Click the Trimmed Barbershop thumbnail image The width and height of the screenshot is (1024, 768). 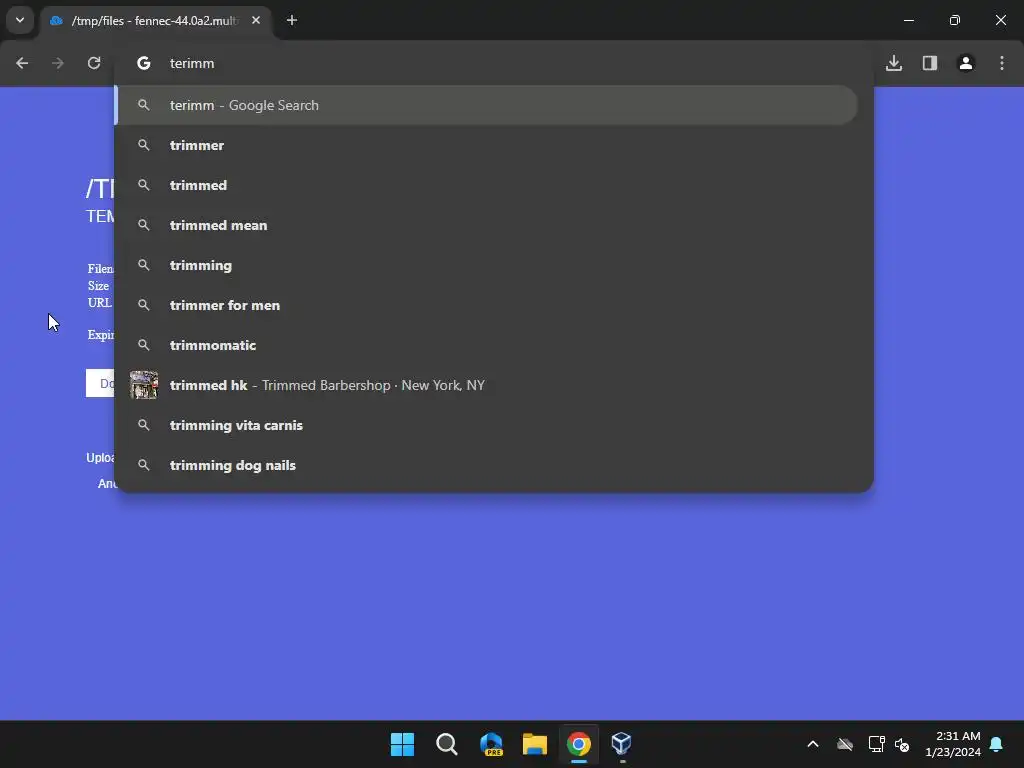(144, 385)
